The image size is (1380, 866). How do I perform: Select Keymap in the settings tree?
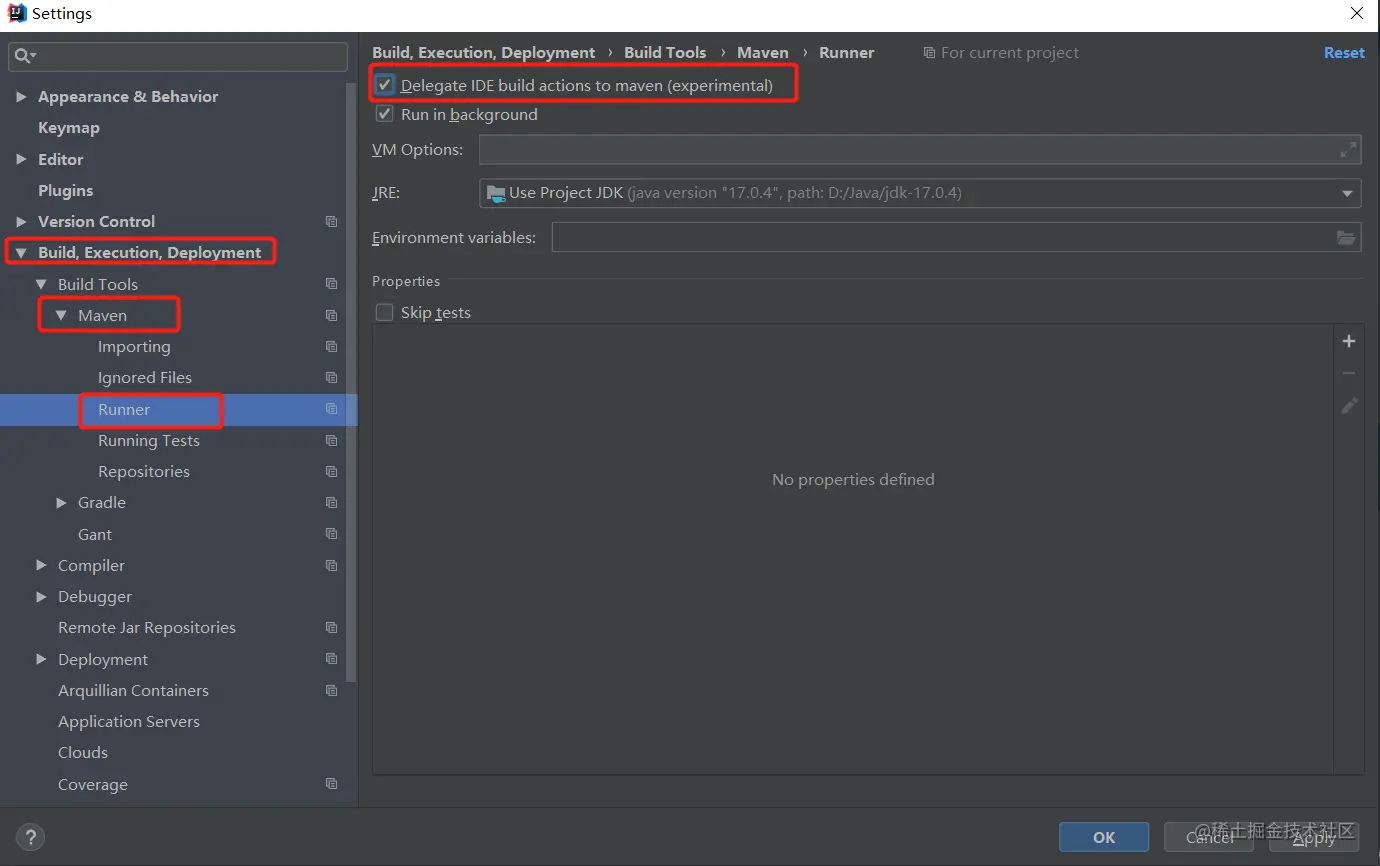[x=69, y=128]
